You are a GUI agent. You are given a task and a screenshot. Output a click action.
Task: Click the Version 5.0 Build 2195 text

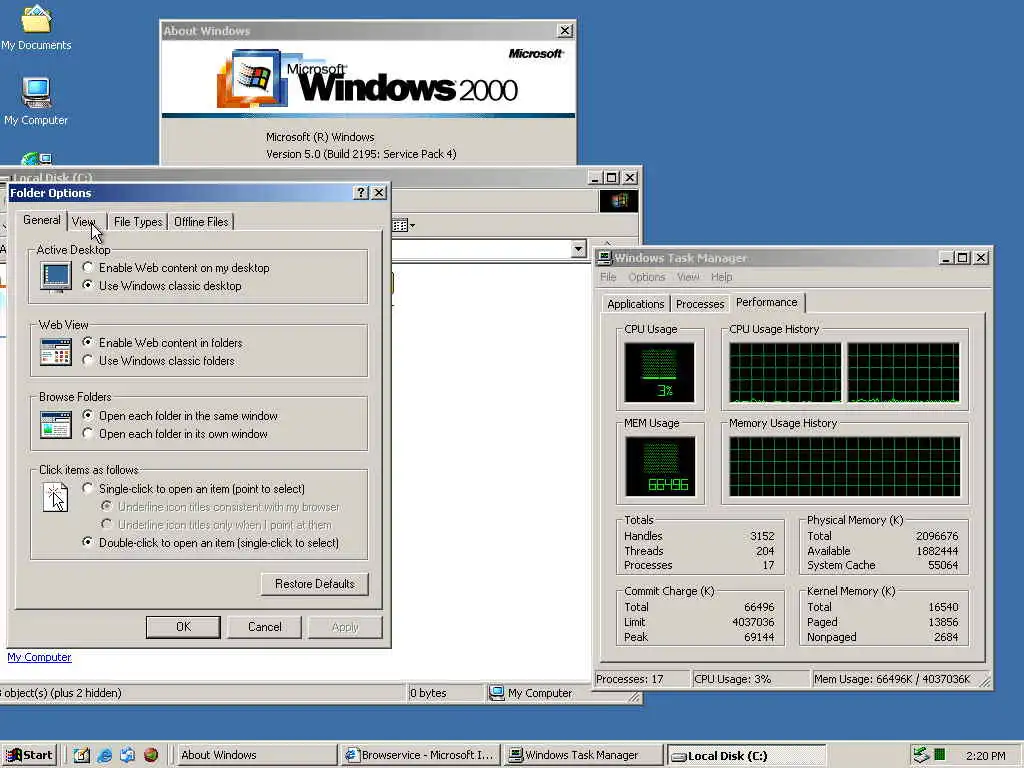coord(361,154)
